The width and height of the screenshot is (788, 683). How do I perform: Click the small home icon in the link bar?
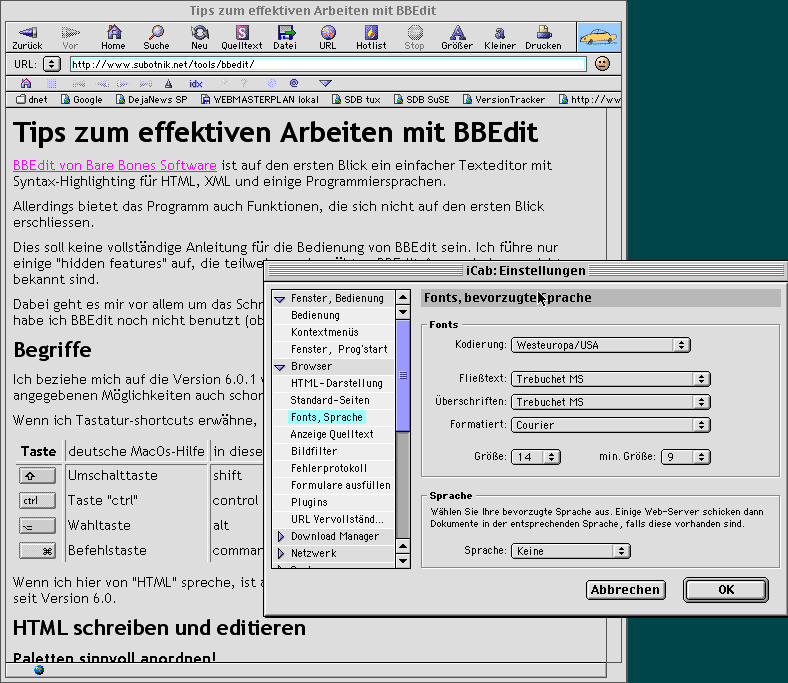coord(26,83)
